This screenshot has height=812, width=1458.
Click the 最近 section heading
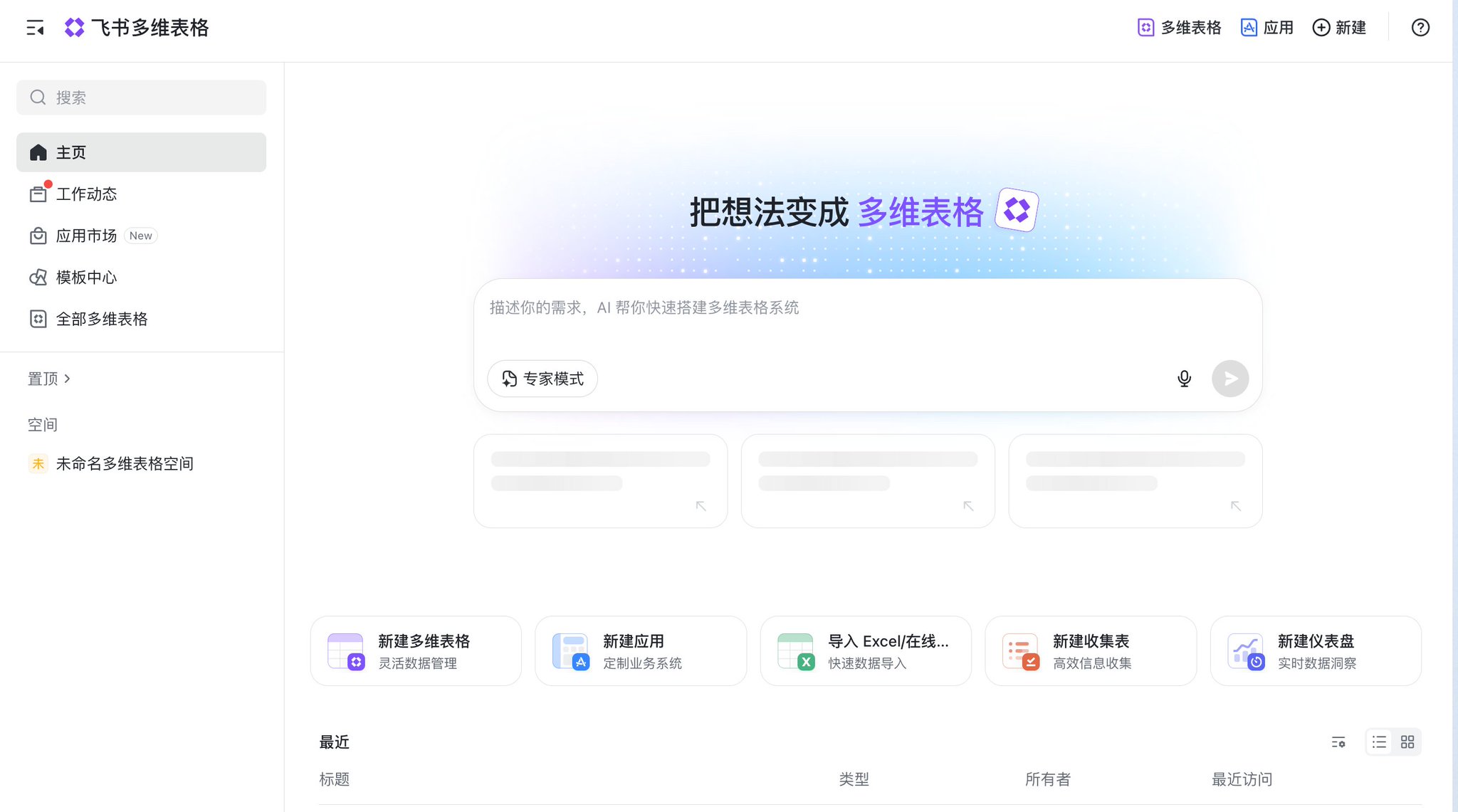334,742
